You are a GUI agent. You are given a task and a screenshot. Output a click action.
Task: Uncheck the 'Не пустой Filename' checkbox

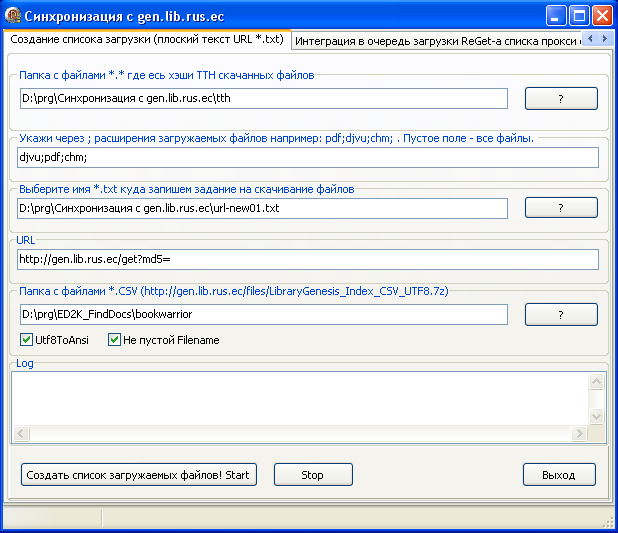[115, 340]
